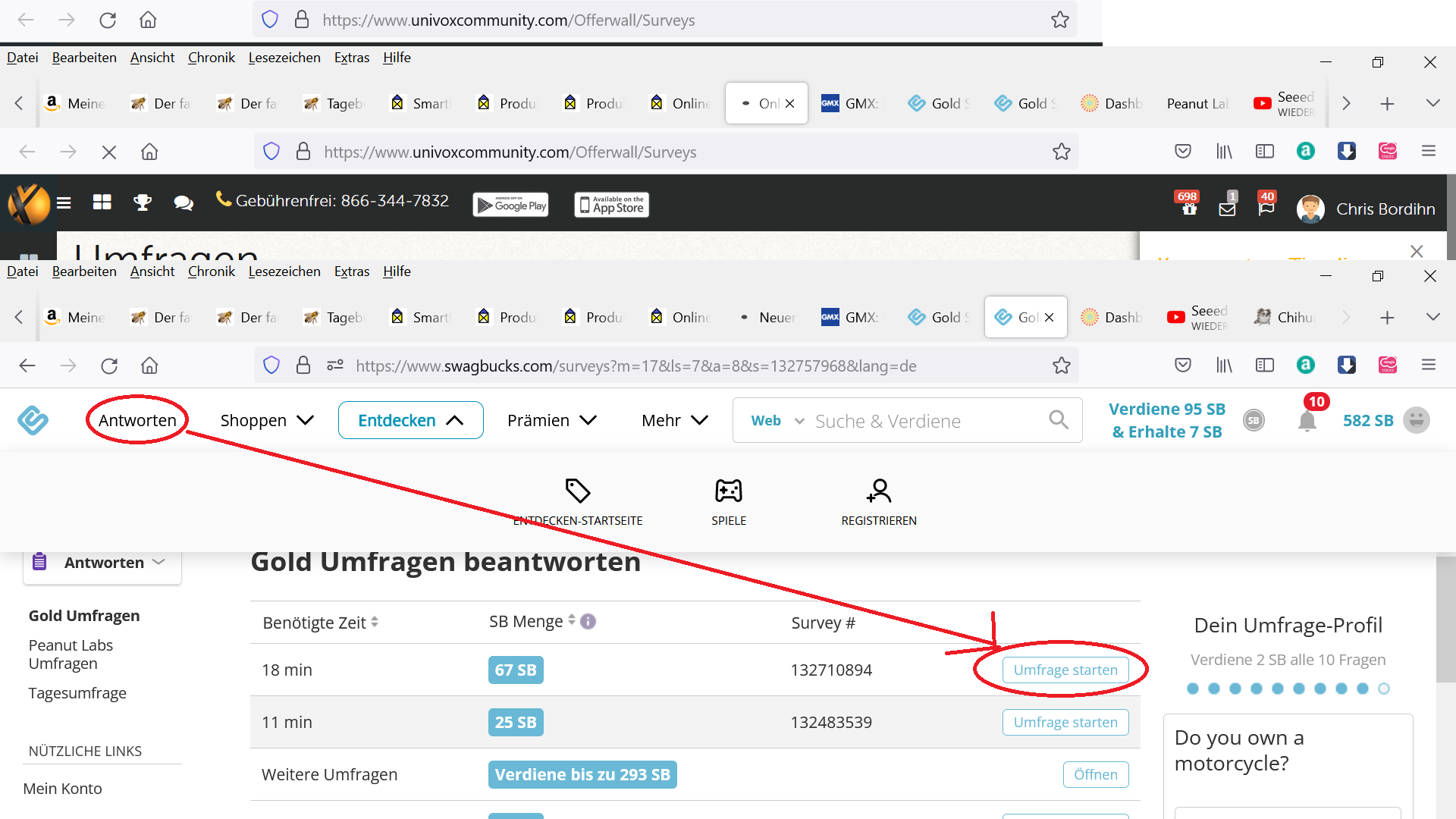This screenshot has width=1456, height=819.
Task: Collapse the Entdecken dropdown
Action: pos(410,420)
